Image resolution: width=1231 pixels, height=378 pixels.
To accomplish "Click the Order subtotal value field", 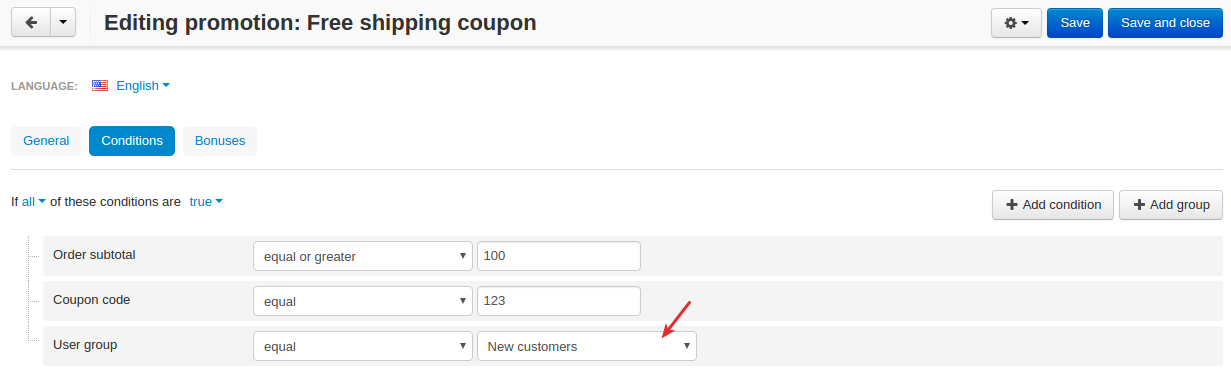I will pos(559,256).
